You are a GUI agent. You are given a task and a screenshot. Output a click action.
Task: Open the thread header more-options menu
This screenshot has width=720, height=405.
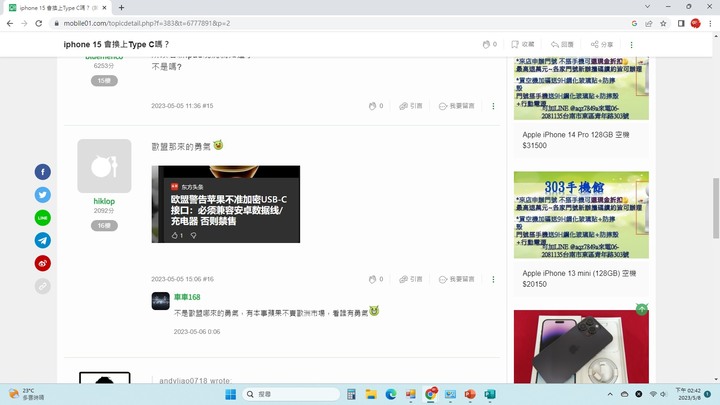click(x=631, y=45)
